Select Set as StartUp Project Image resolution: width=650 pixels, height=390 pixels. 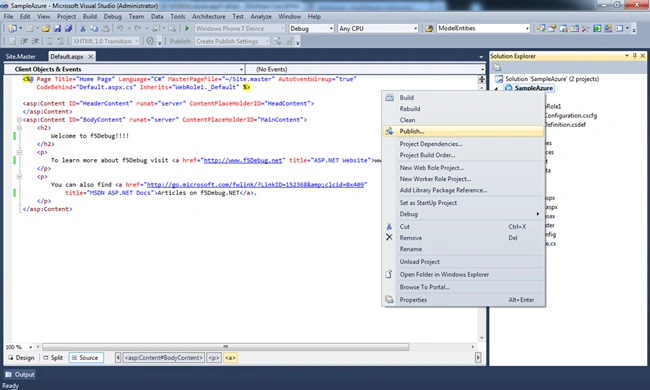[x=463, y=203]
